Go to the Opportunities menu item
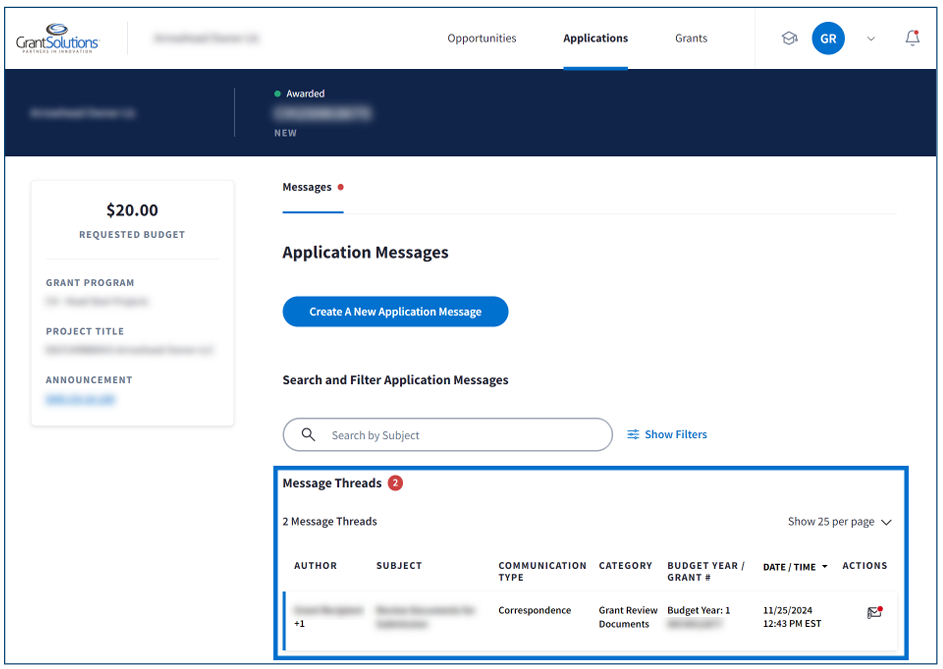 (482, 39)
